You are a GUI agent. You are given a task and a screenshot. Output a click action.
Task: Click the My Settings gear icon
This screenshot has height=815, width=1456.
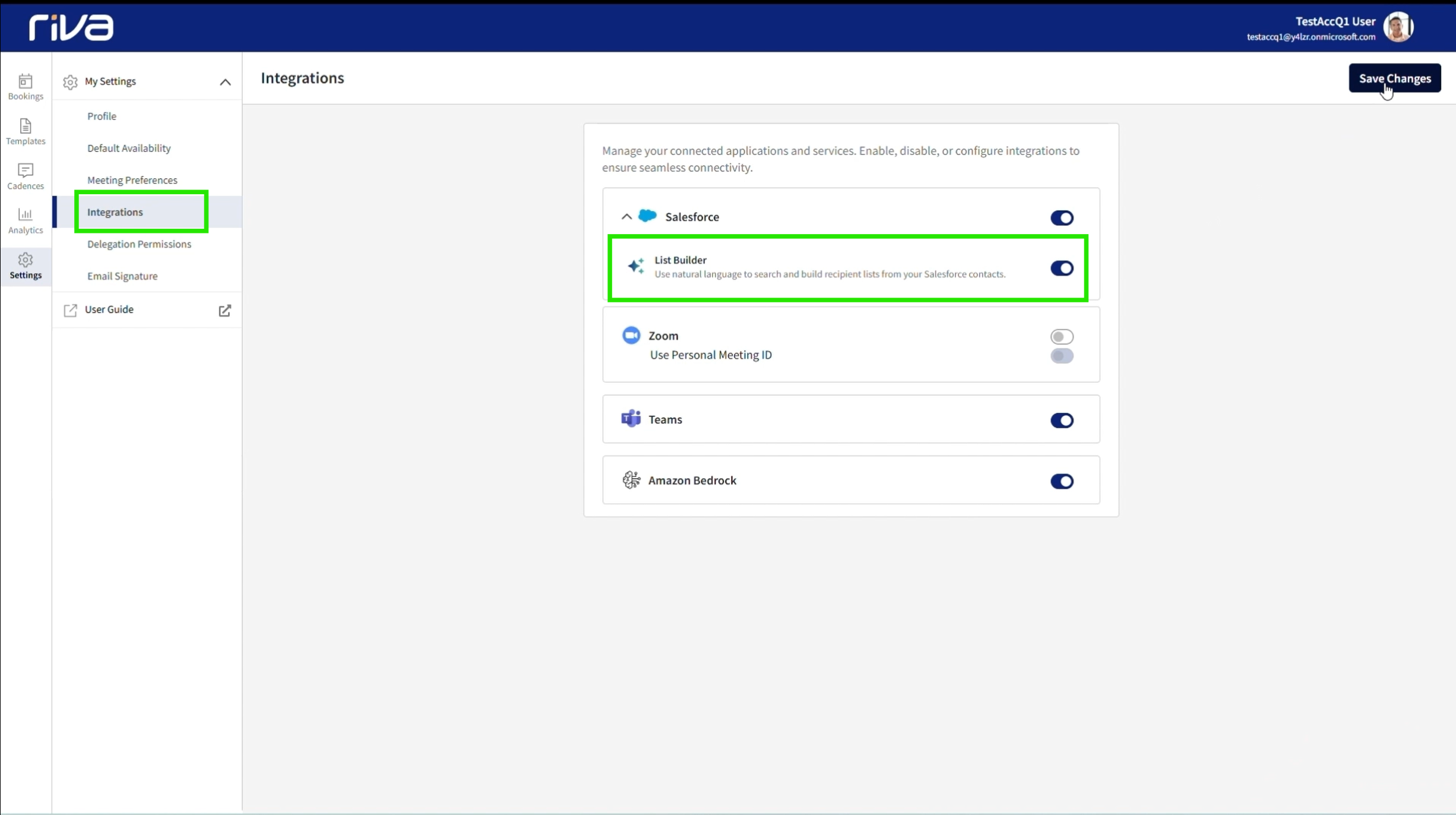(x=70, y=82)
